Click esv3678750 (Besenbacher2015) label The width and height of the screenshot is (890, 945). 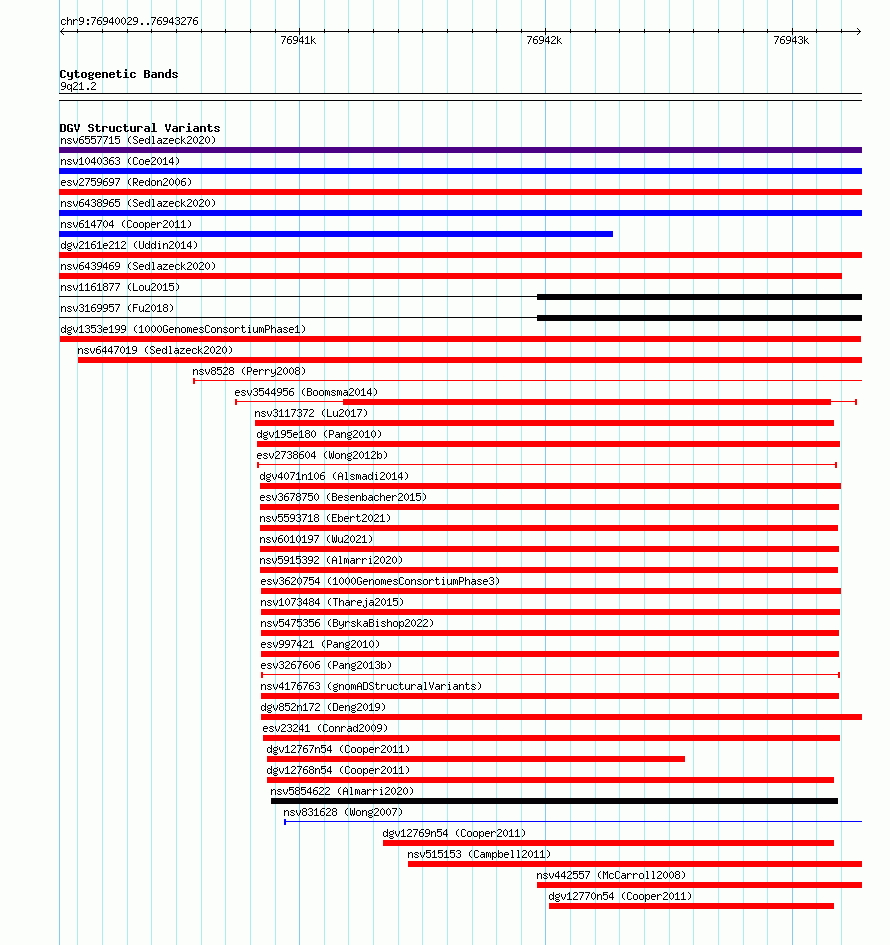pos(343,498)
